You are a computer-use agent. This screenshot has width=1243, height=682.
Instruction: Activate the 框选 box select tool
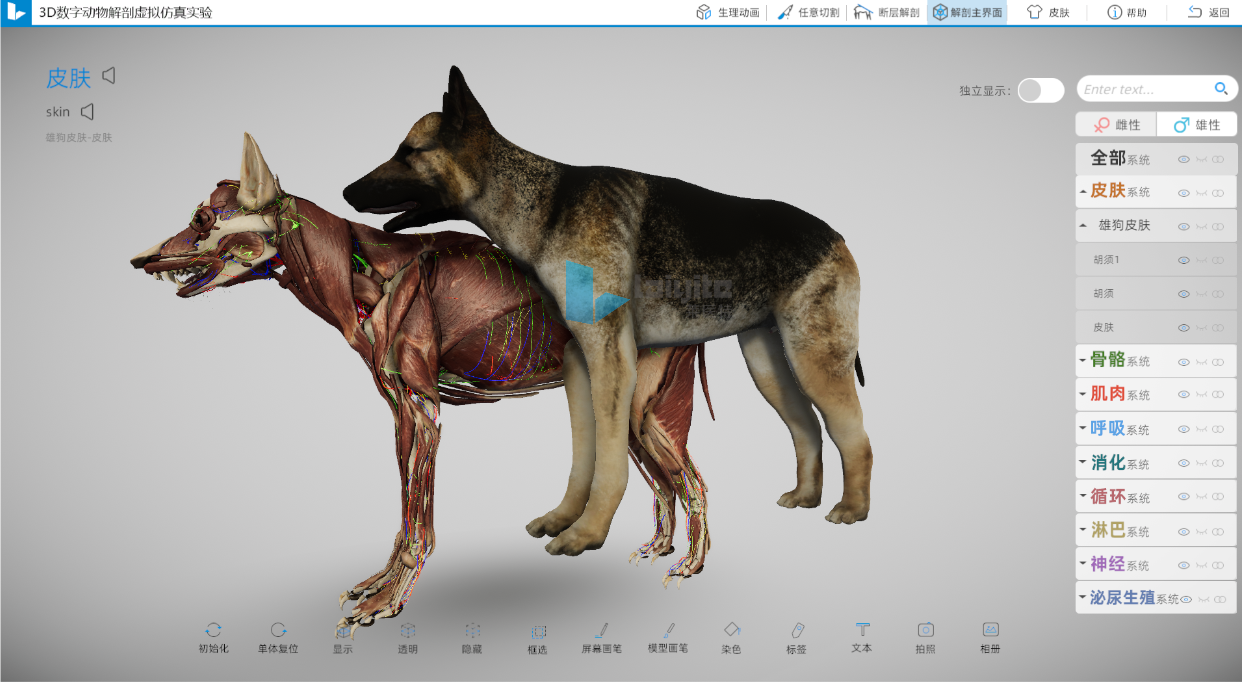click(538, 632)
